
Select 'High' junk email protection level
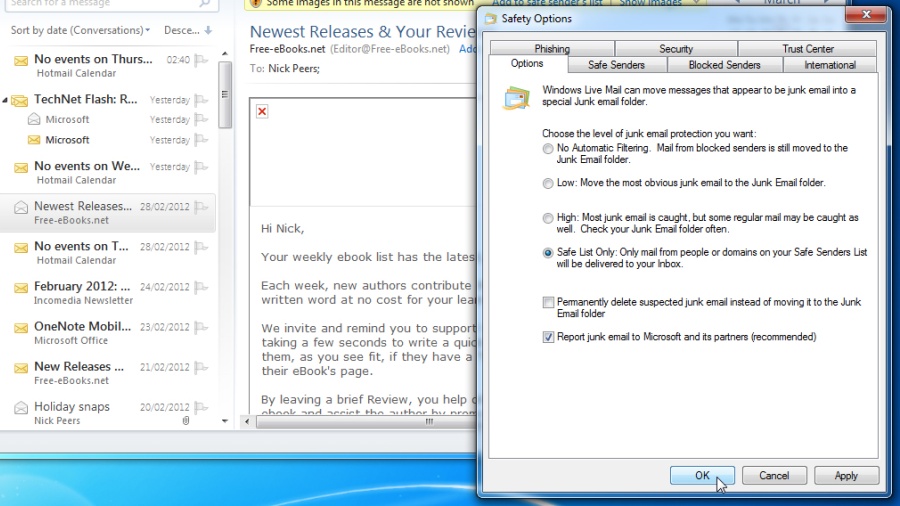(548, 219)
